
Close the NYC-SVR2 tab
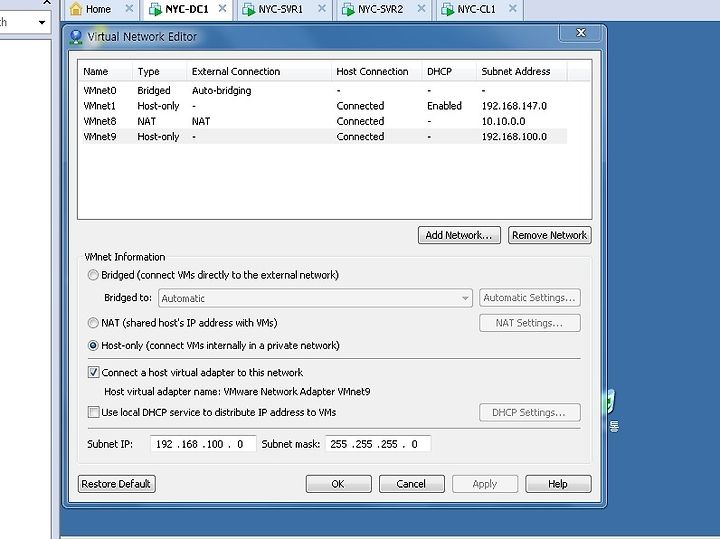(421, 8)
